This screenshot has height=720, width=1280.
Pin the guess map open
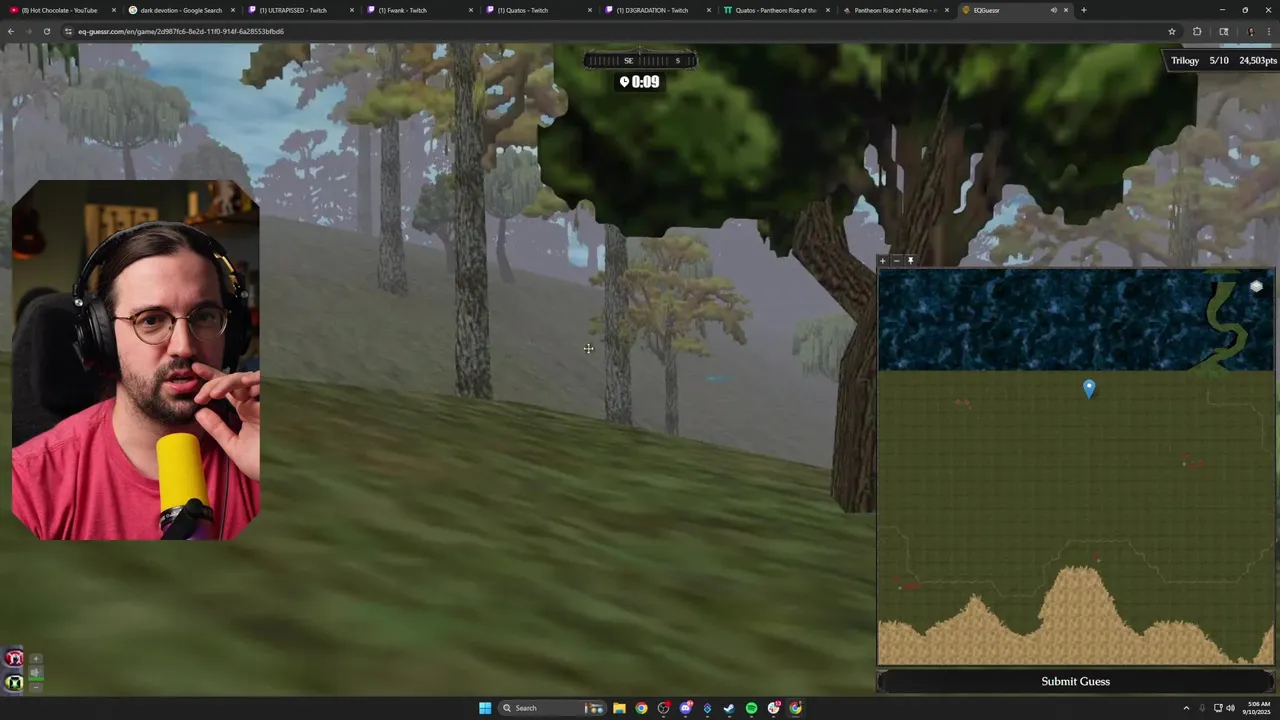(x=910, y=260)
